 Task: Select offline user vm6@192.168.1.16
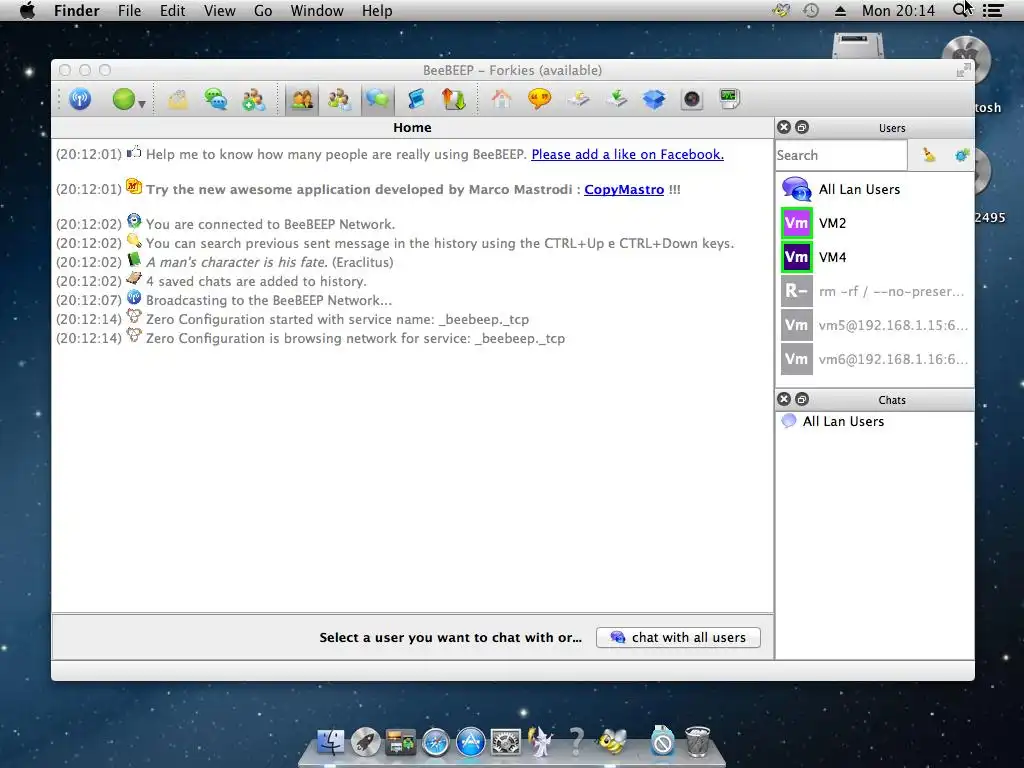pos(874,359)
